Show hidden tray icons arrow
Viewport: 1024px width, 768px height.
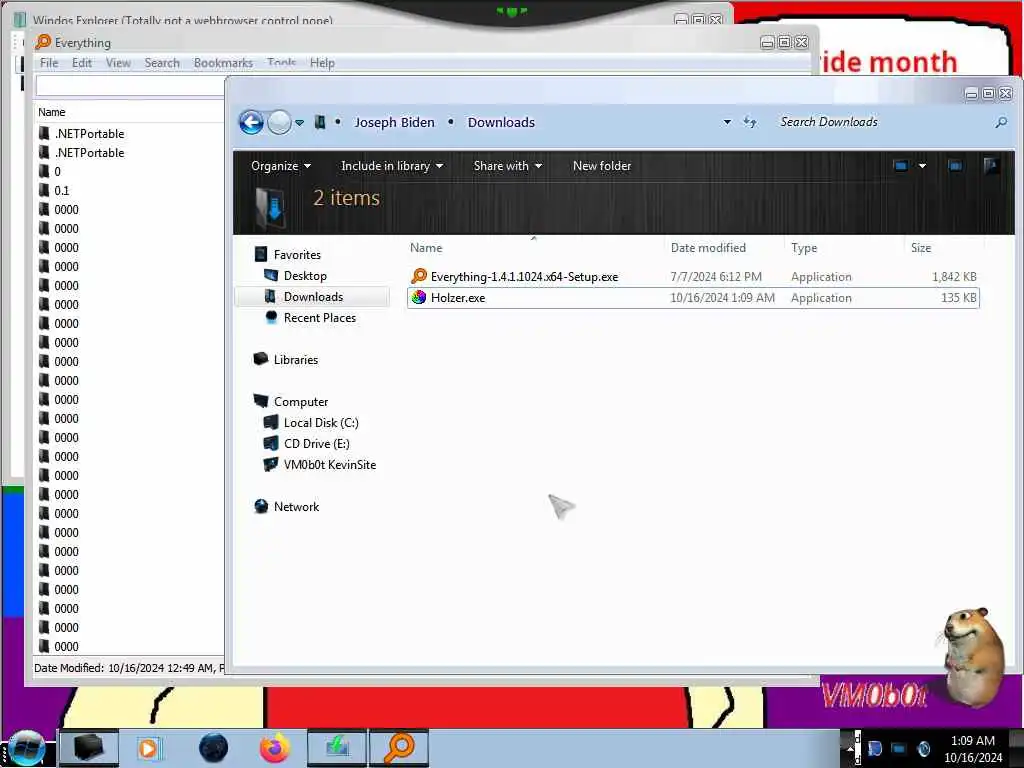point(850,749)
